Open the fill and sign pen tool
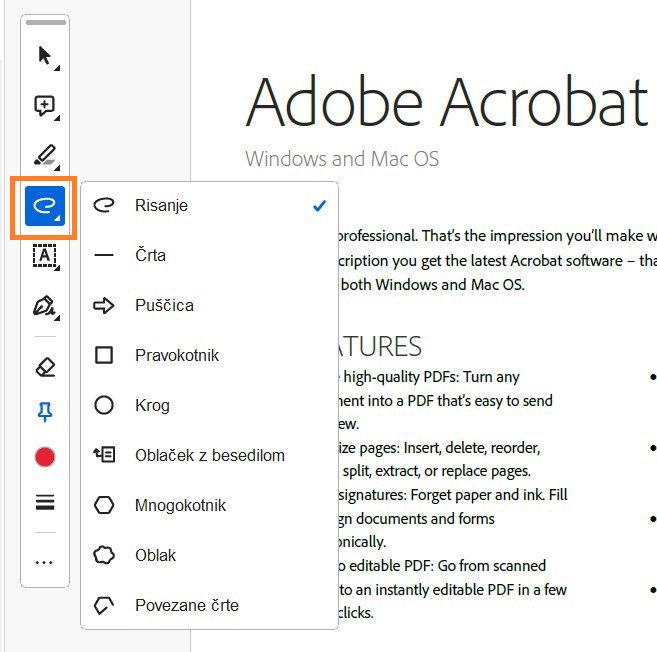The image size is (657, 652). [x=44, y=307]
